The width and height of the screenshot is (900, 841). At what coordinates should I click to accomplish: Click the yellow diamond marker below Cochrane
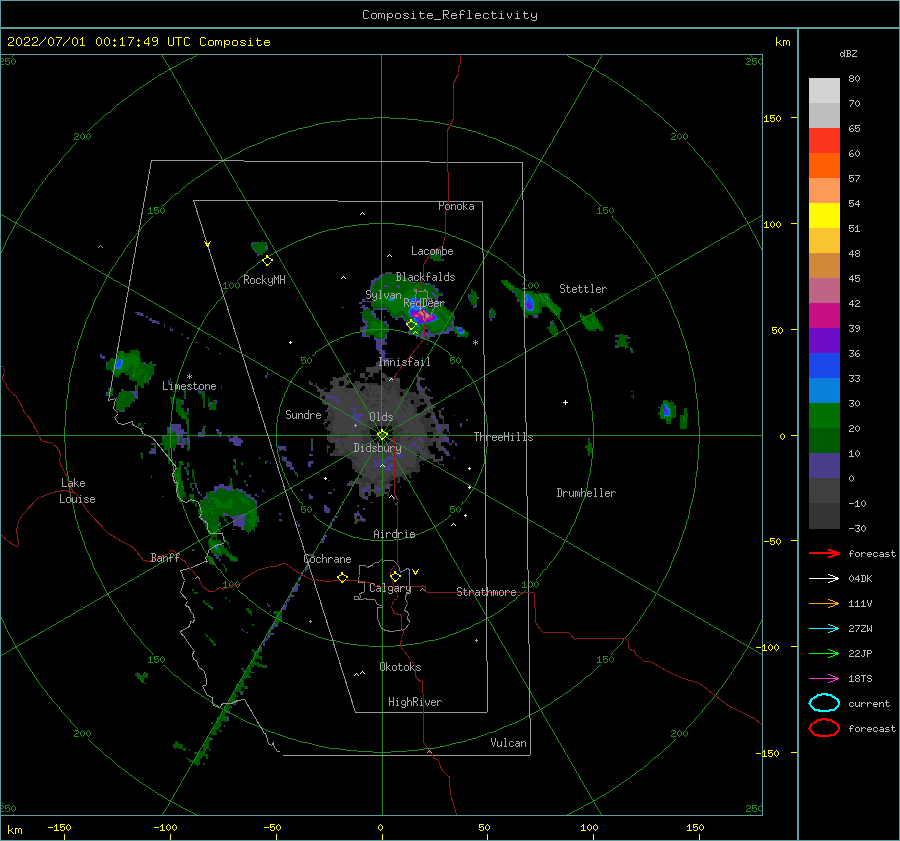(x=343, y=577)
